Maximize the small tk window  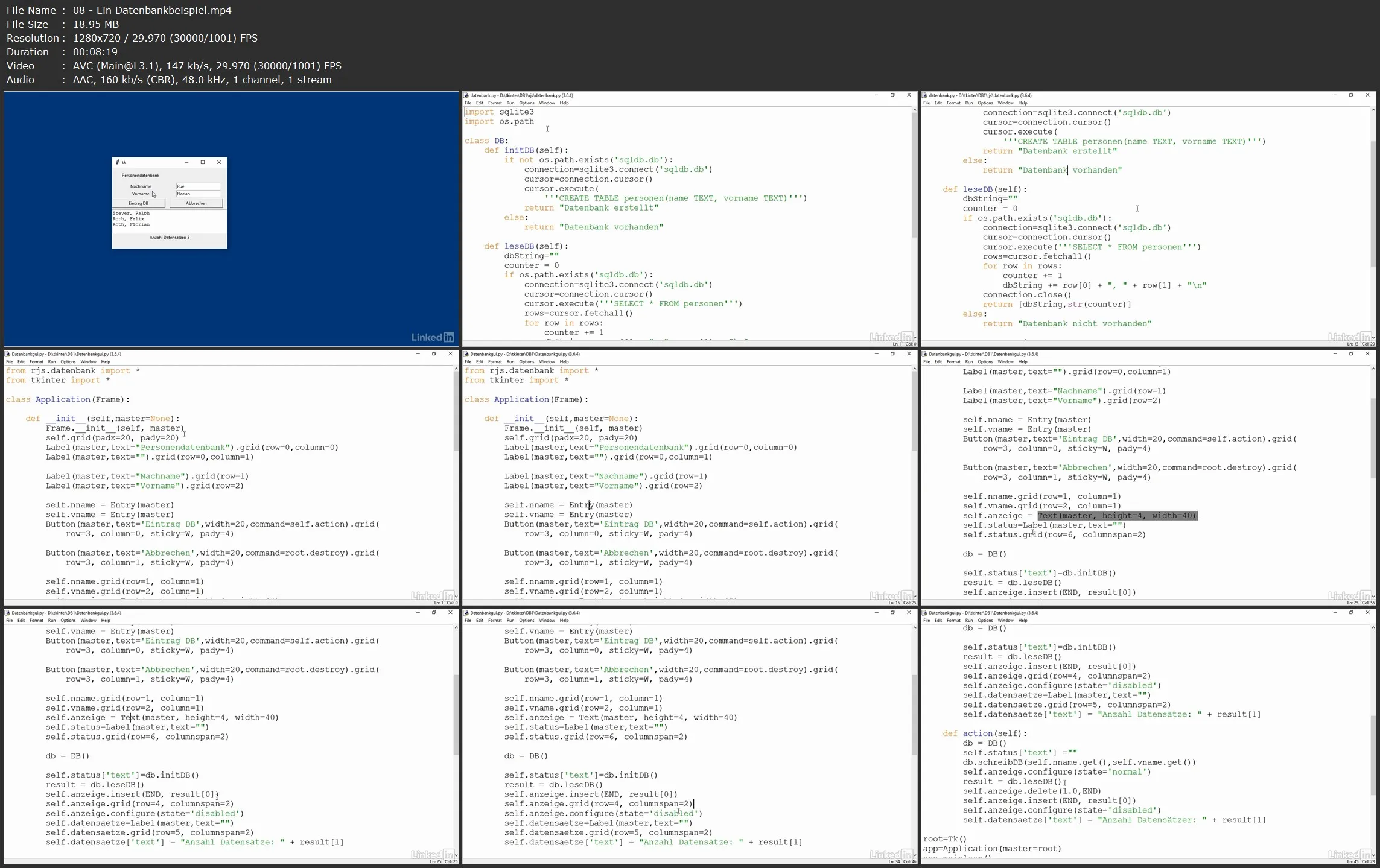[x=203, y=162]
